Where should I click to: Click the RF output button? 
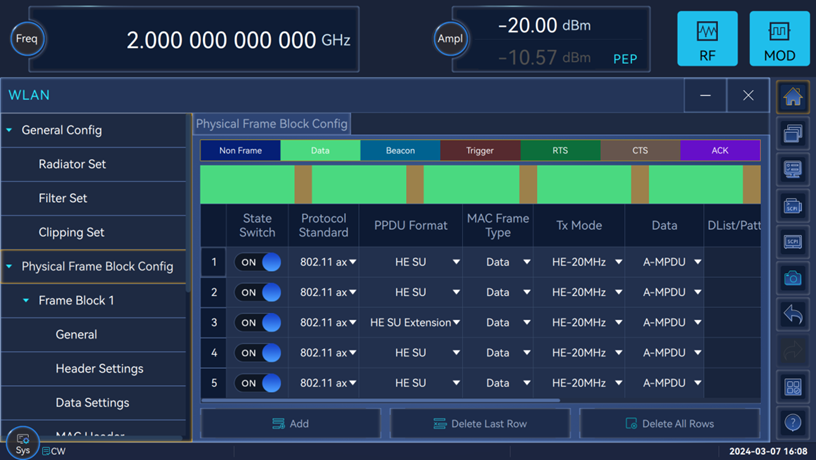pyautogui.click(x=707, y=39)
